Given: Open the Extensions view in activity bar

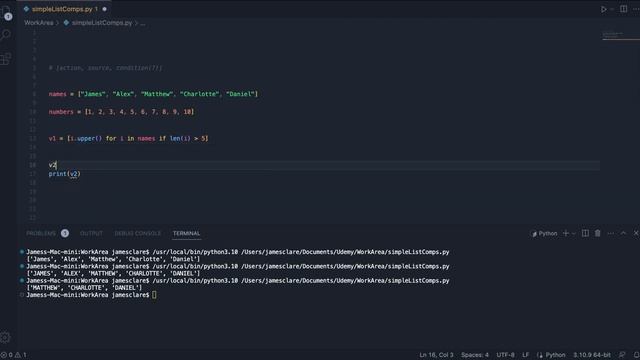Looking at the screenshot, I should tap(6, 59).
